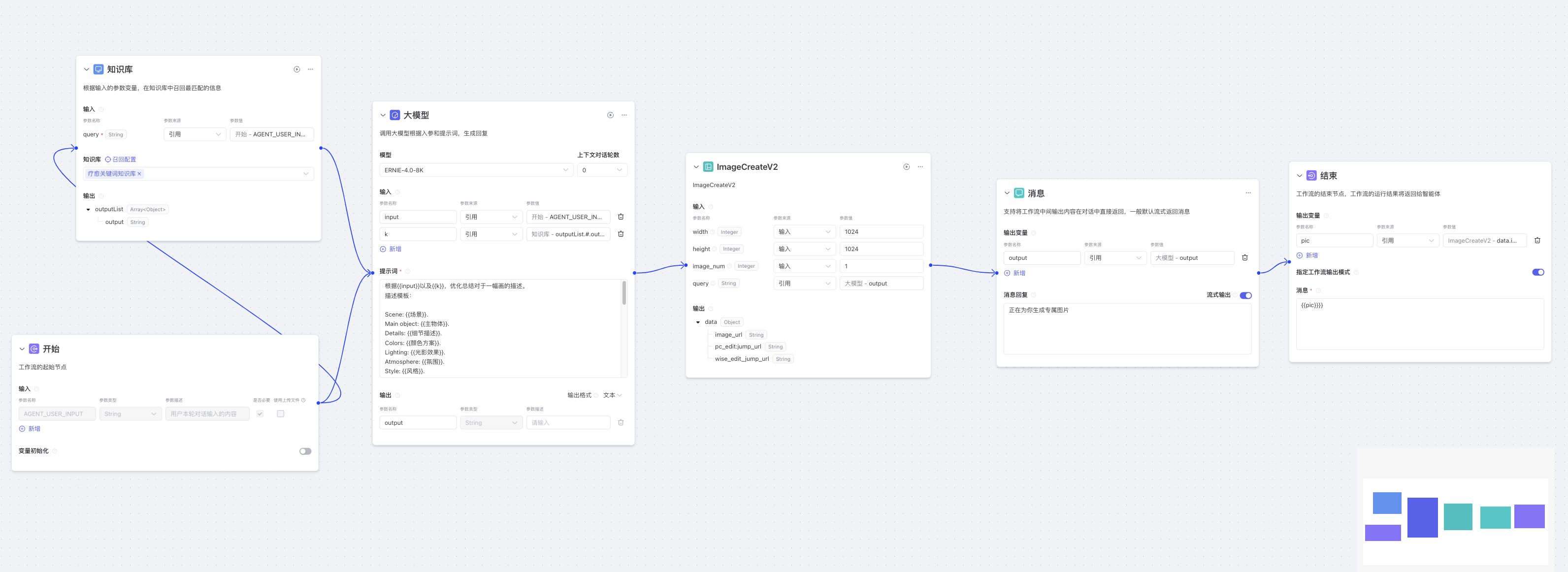1568x572 pixels.
Task: Run the ImageCreateV2 node play icon
Action: pyautogui.click(x=906, y=167)
